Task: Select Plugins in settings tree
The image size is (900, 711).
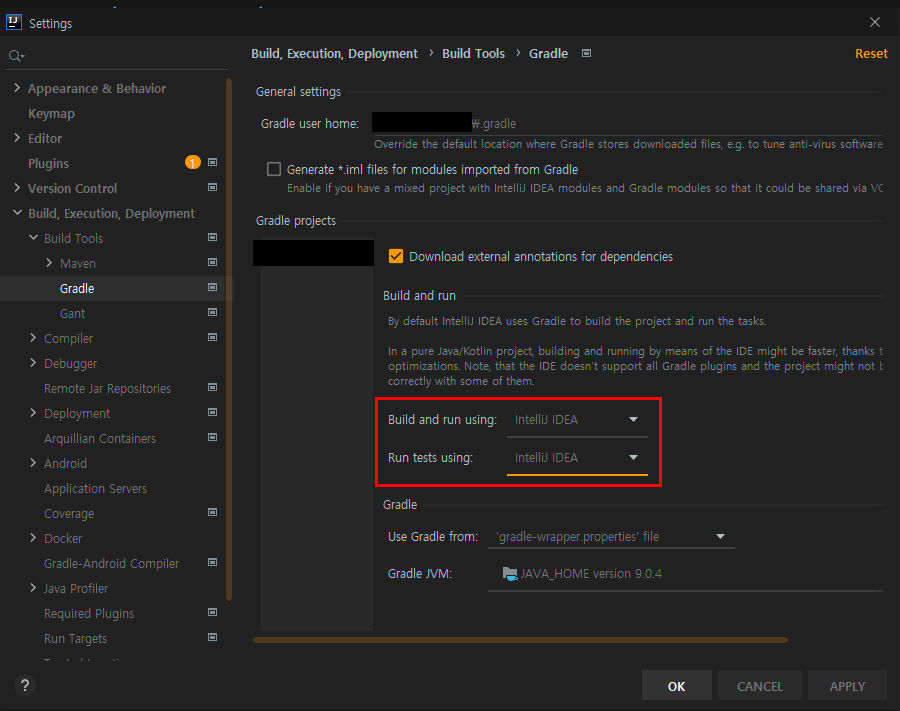Action: click(x=48, y=164)
